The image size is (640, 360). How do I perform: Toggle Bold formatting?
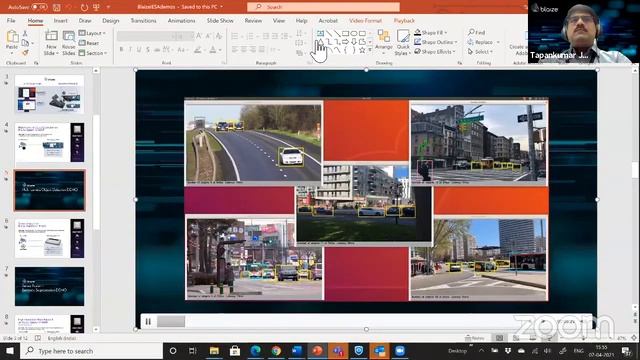pos(121,50)
